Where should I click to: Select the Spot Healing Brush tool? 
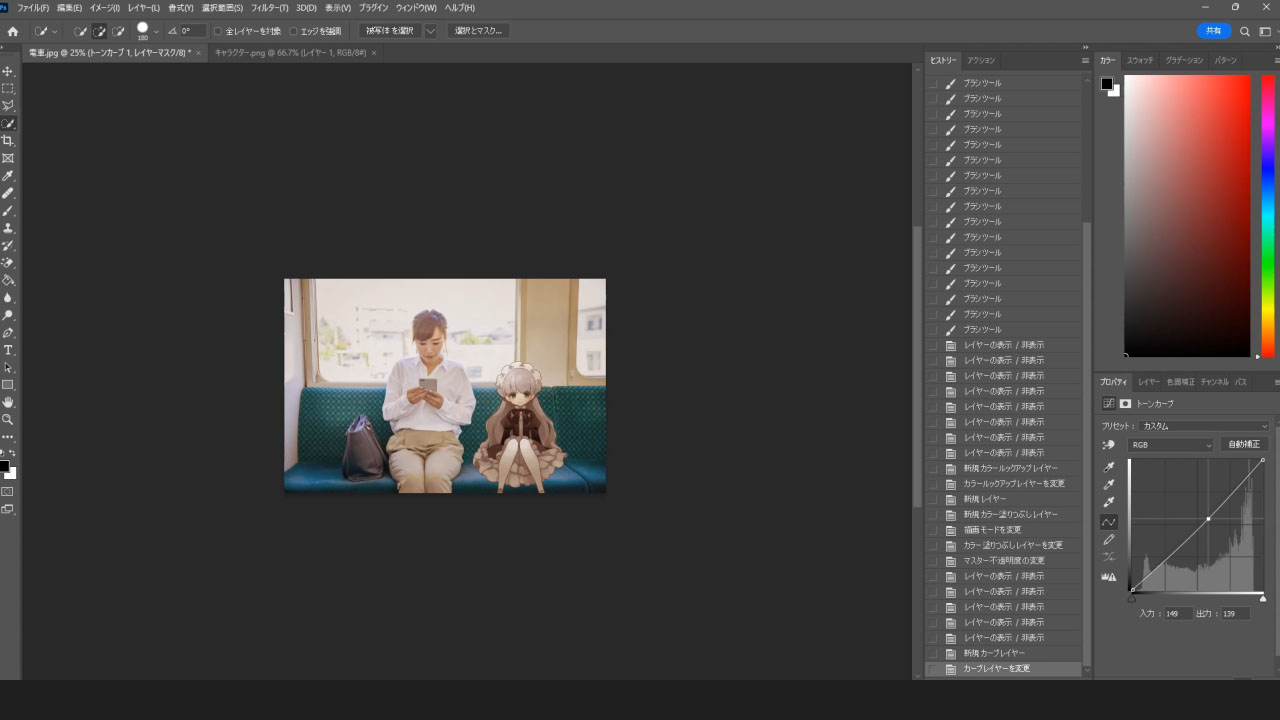[8, 193]
